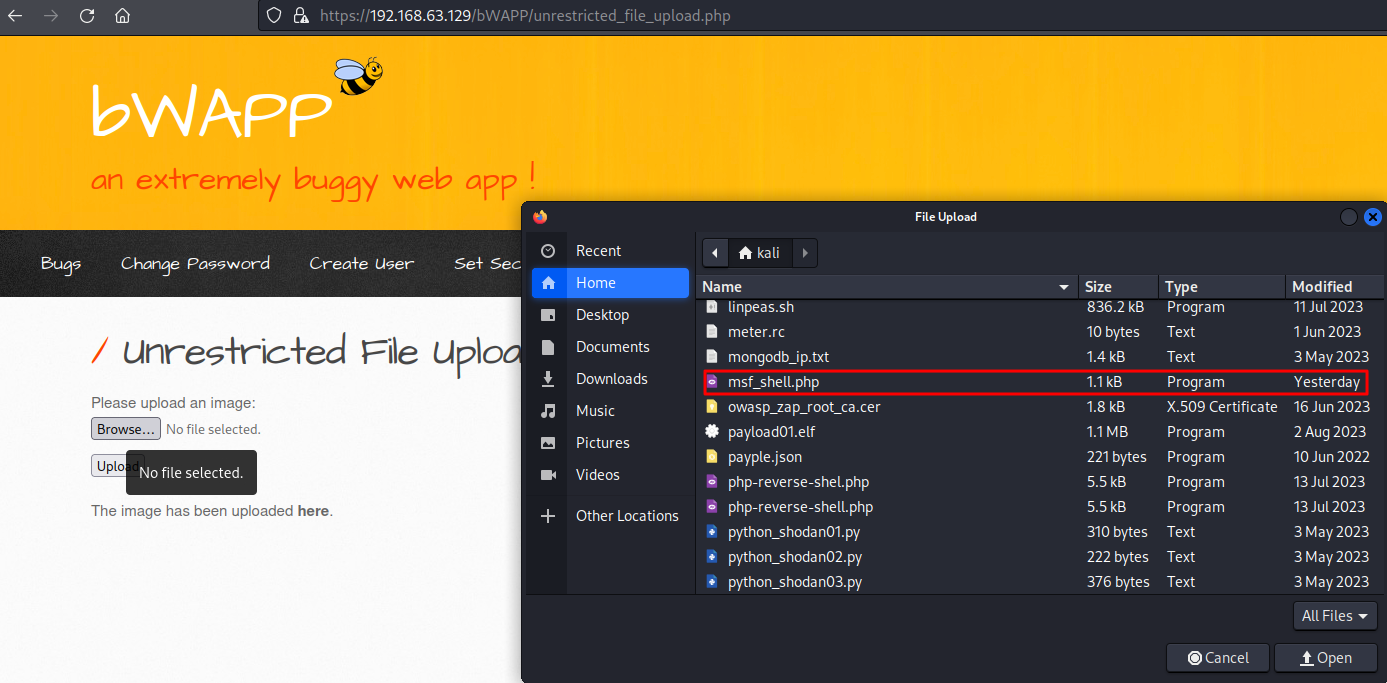
Task: Click the 'No file selected.' label beside Browse
Action: [x=213, y=429]
